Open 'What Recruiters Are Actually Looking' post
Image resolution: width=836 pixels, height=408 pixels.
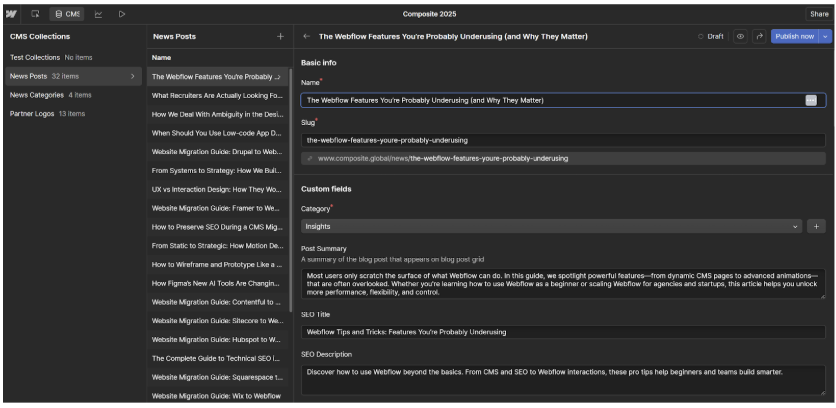218,95
